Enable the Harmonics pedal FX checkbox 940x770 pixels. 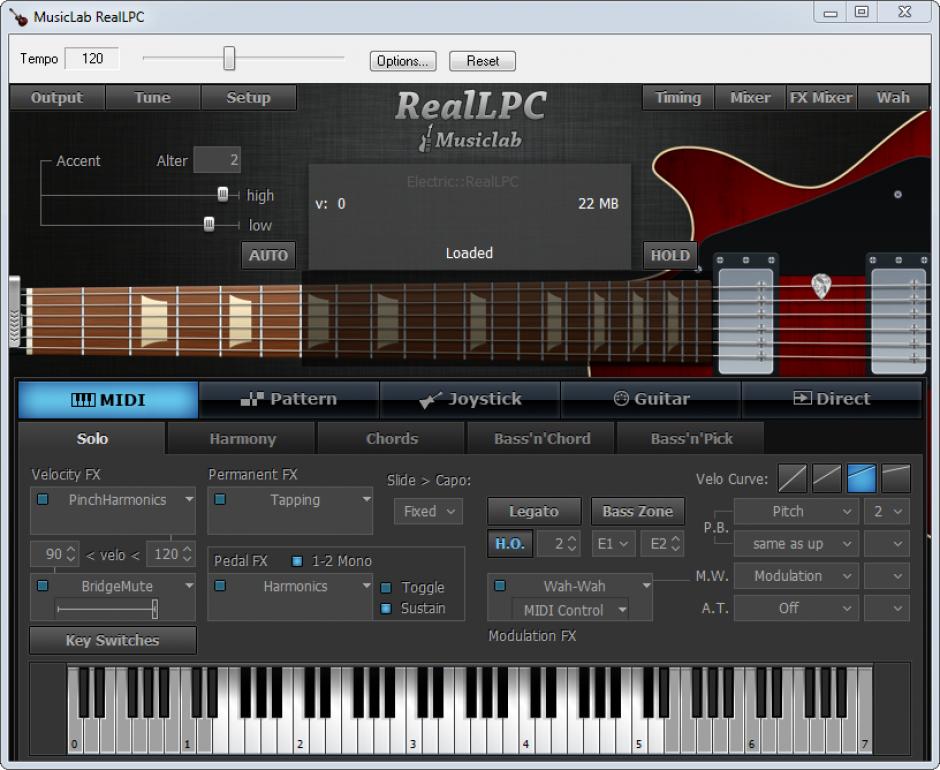pyautogui.click(x=220, y=585)
